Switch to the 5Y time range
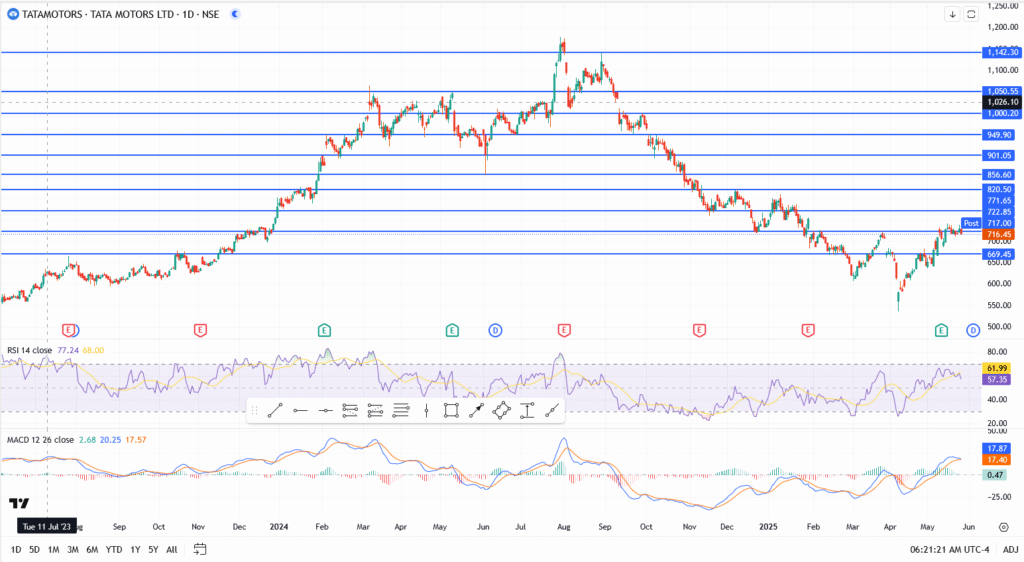This screenshot has width=1024, height=562. pyautogui.click(x=153, y=550)
